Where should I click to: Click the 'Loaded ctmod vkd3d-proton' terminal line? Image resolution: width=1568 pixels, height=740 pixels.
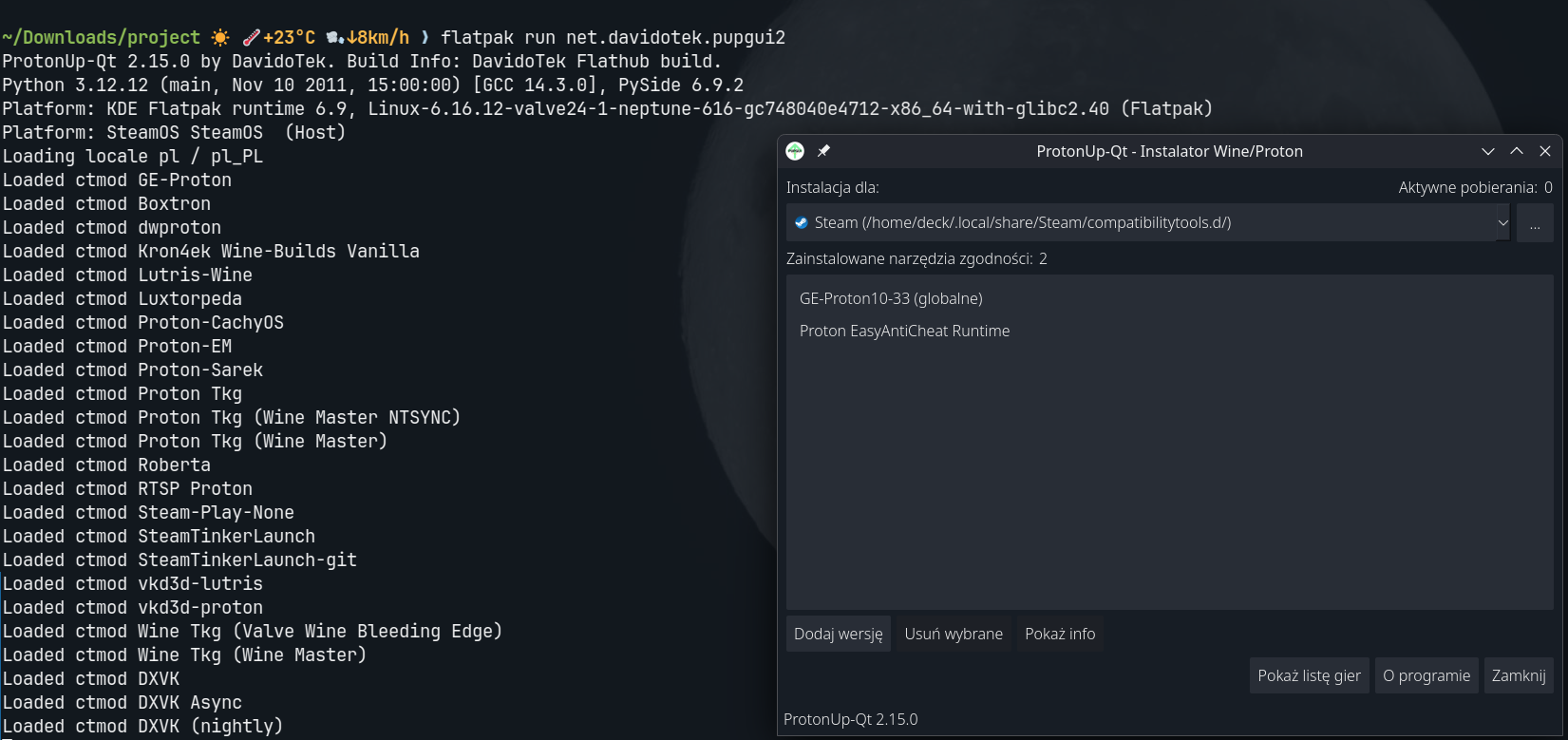133,608
